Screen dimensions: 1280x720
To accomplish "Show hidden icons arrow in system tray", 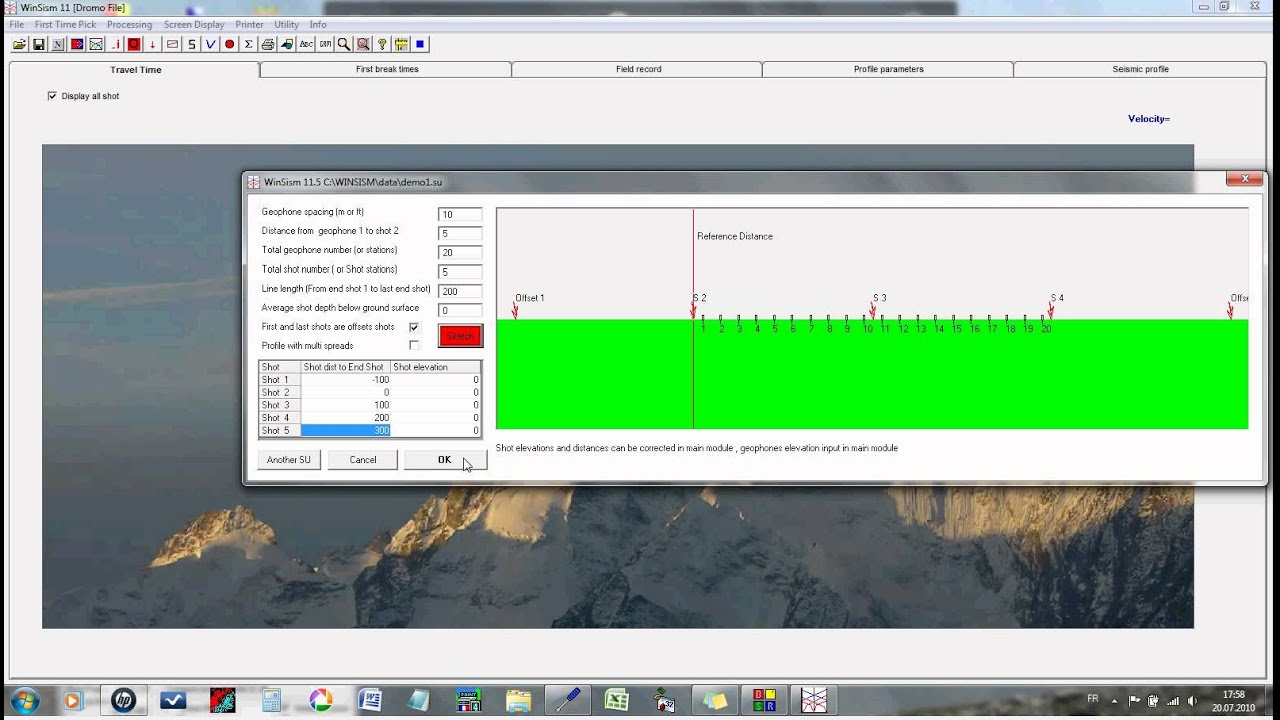I will click(1115, 700).
